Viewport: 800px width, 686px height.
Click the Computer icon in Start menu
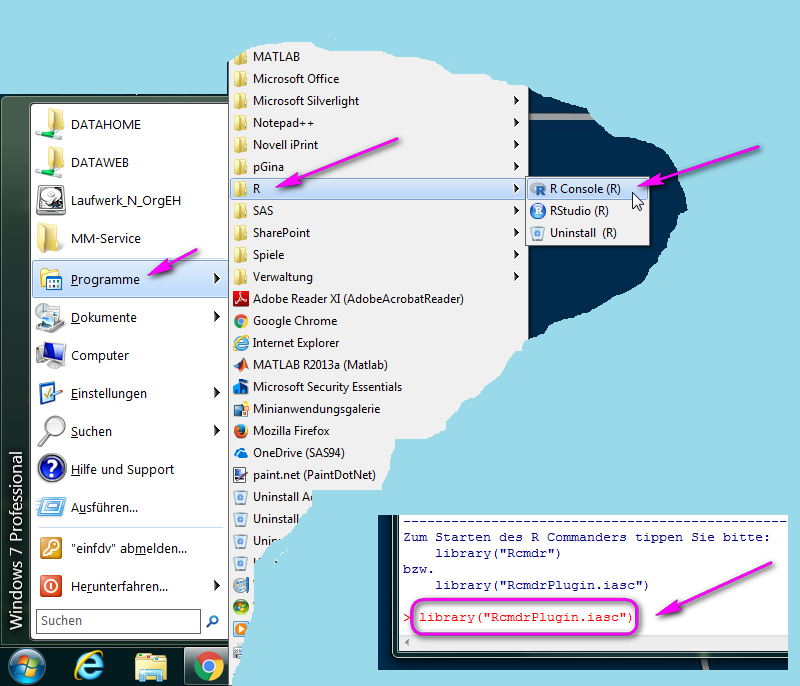[51, 355]
